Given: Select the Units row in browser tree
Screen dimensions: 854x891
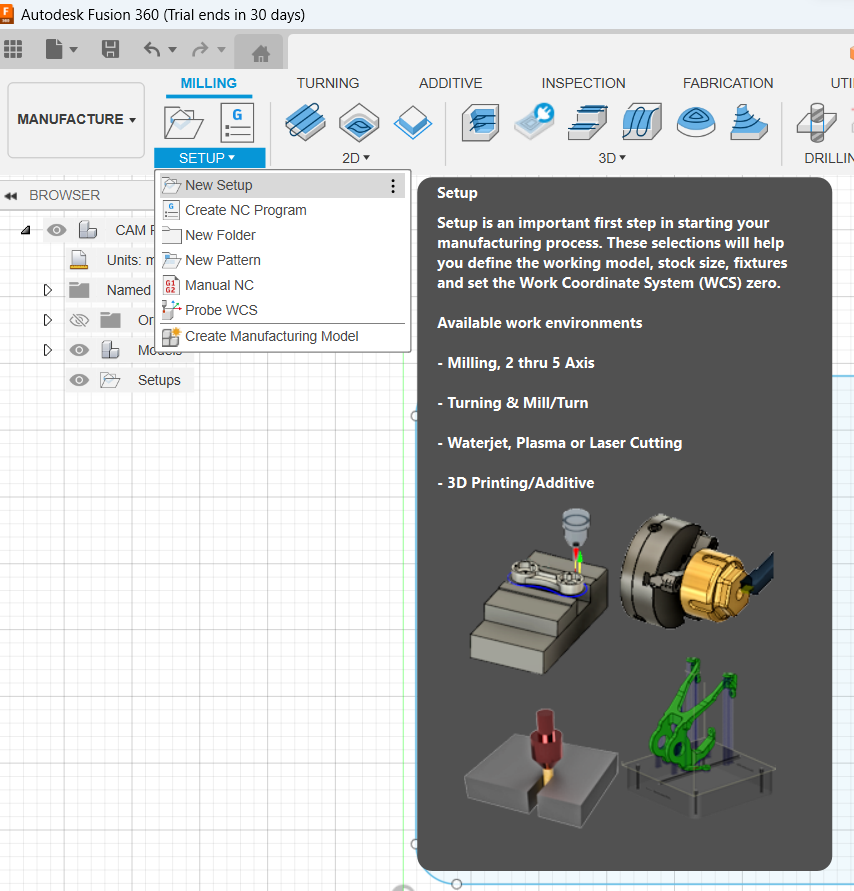Looking at the screenshot, I should 111,260.
